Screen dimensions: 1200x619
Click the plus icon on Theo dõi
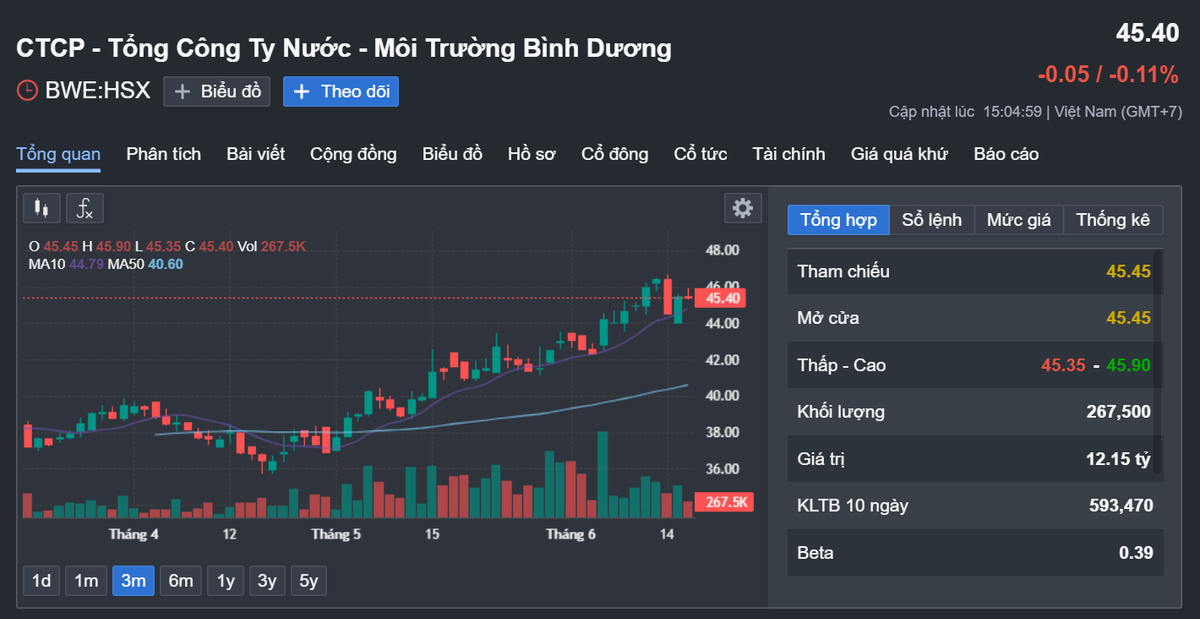tap(301, 91)
